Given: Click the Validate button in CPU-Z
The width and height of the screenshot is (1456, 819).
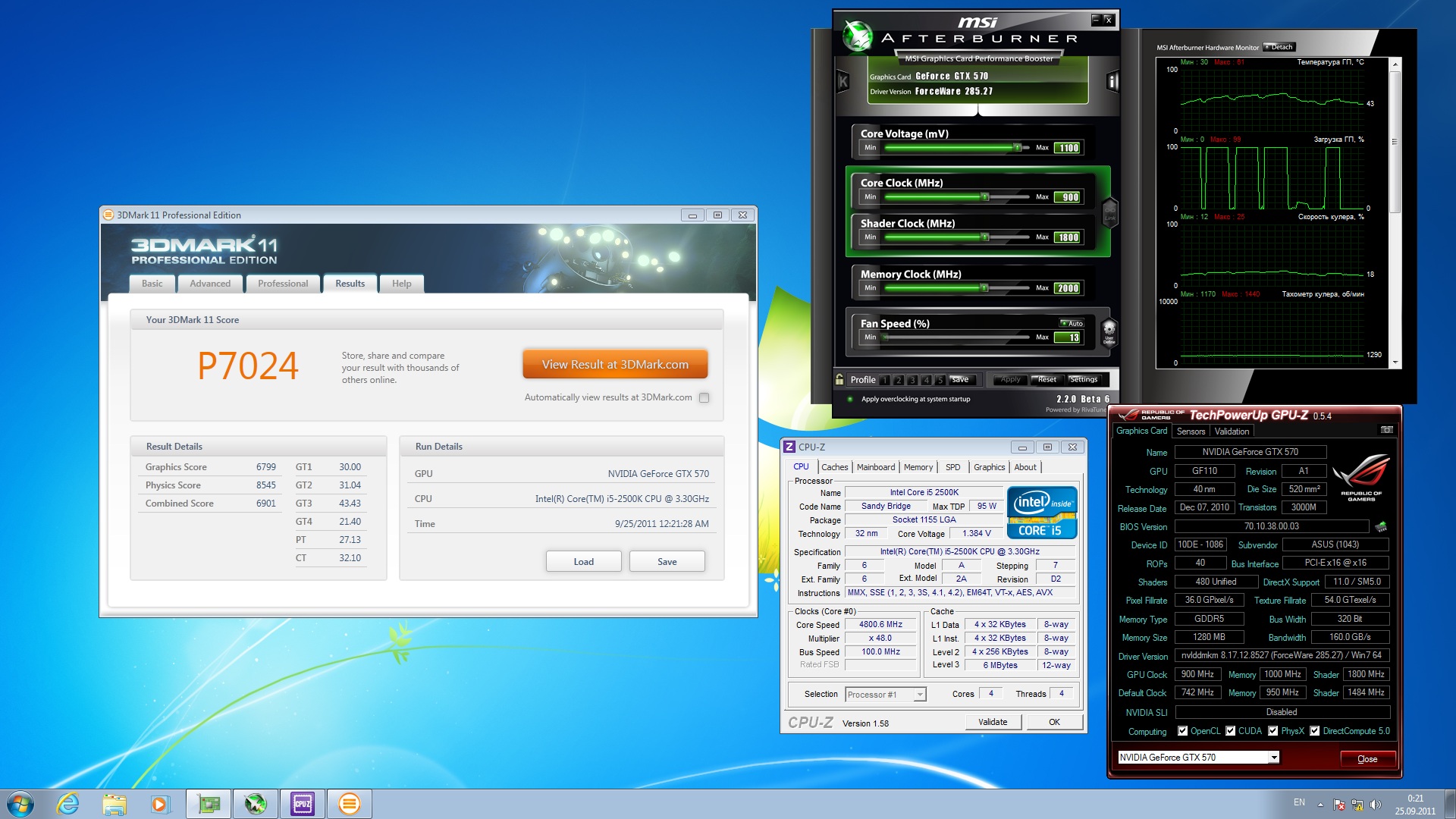Looking at the screenshot, I should (992, 722).
